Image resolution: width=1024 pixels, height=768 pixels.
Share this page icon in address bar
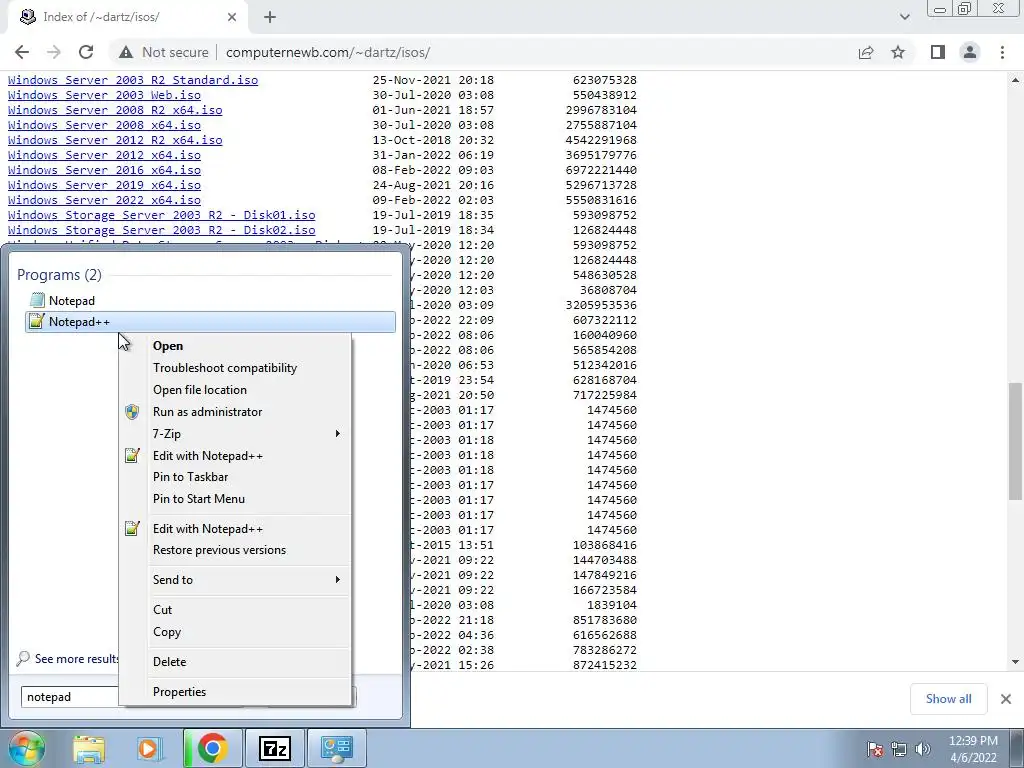866,52
